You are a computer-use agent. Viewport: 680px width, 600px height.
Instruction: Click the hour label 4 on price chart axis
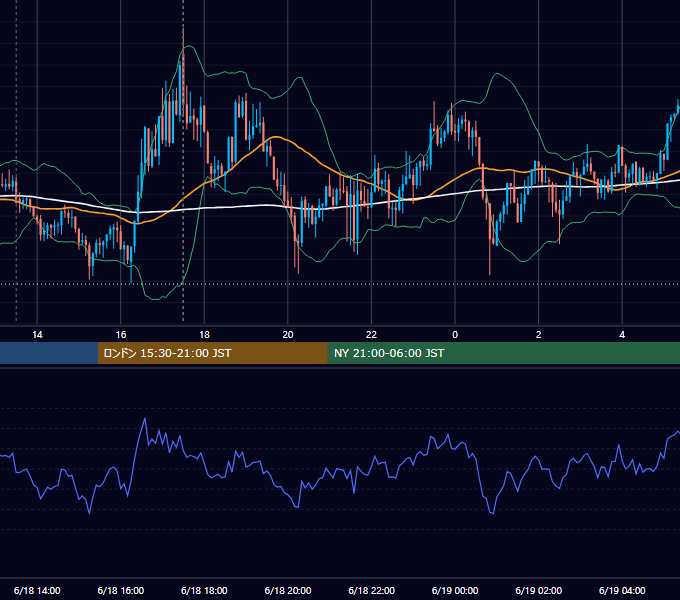click(622, 335)
